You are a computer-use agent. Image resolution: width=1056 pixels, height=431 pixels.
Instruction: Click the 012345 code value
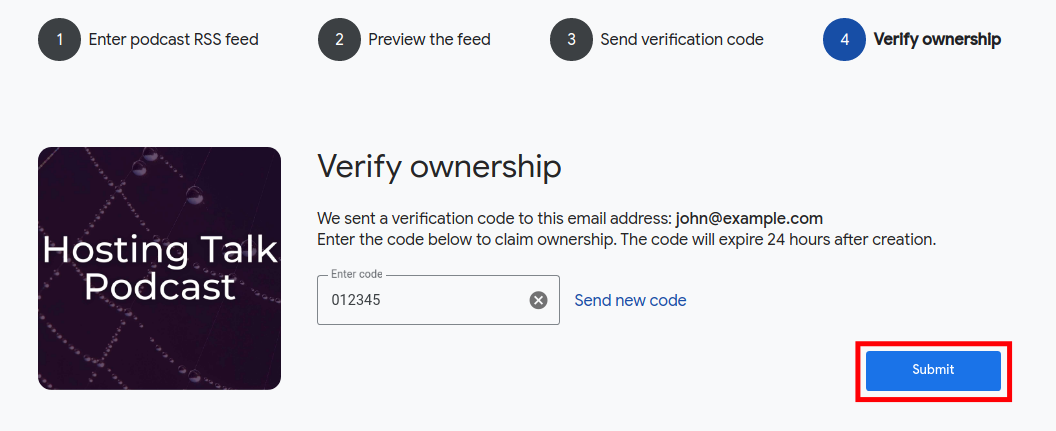(356, 300)
